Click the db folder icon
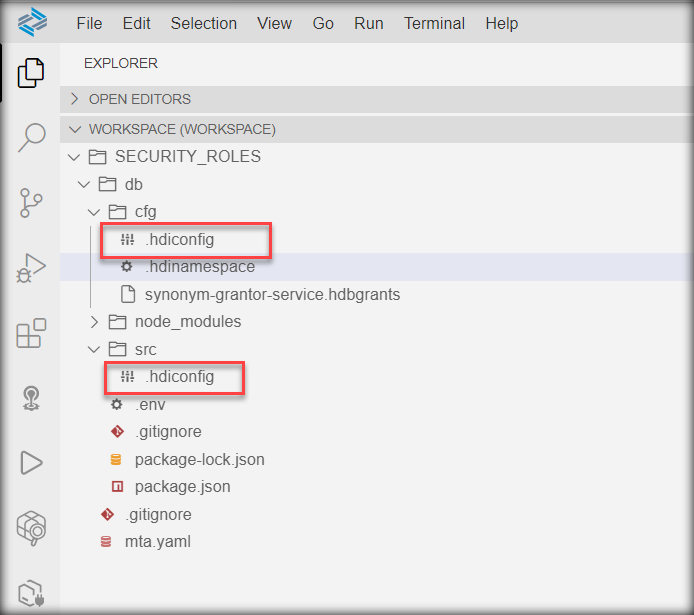This screenshot has width=694, height=615. click(108, 184)
